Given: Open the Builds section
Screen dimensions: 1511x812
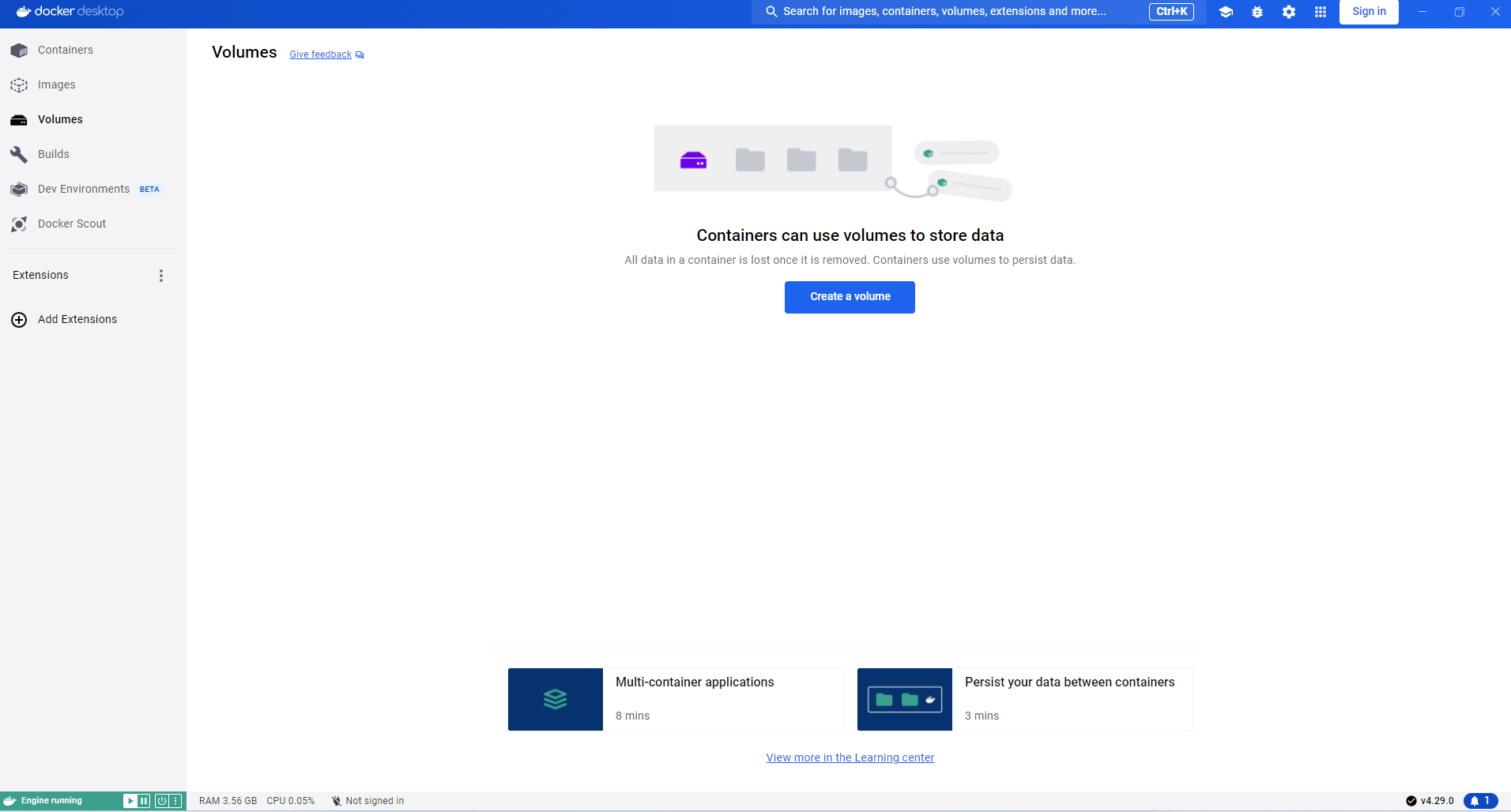Looking at the screenshot, I should point(54,154).
